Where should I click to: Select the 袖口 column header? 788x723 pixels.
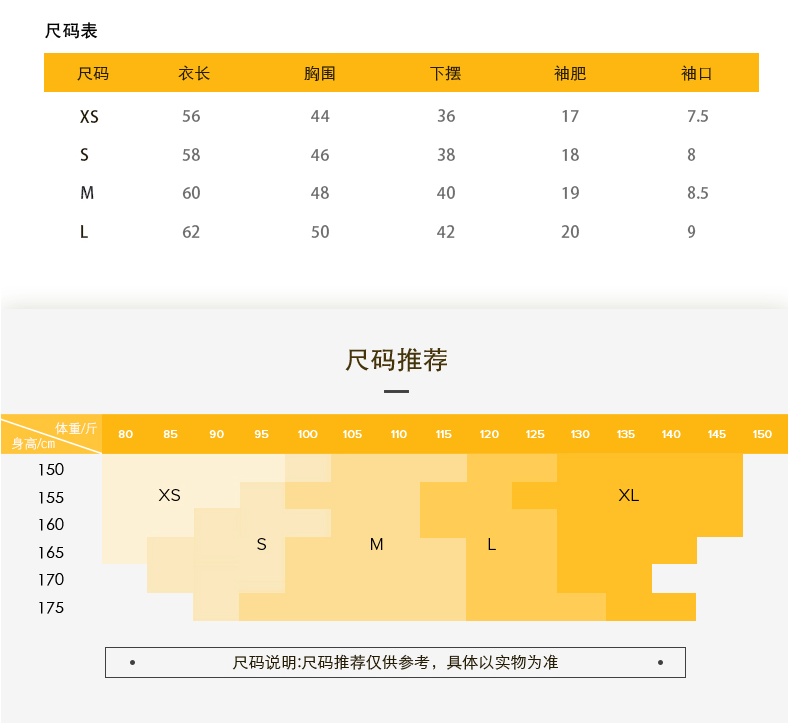click(697, 73)
